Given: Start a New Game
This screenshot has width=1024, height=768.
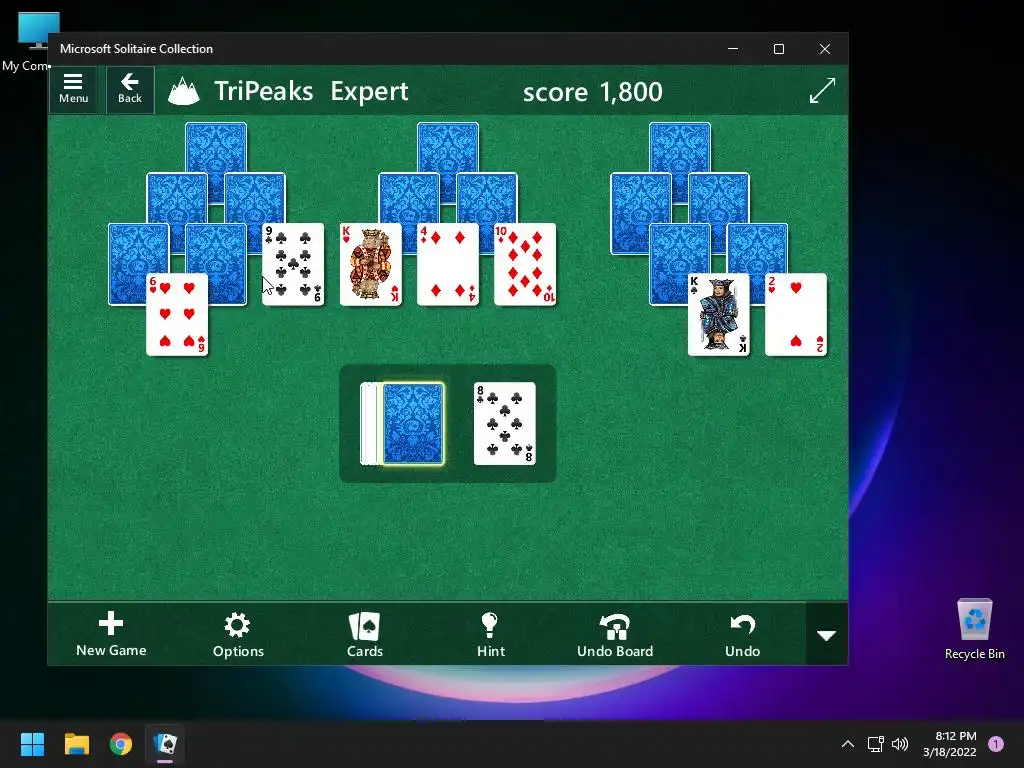Looking at the screenshot, I should pyautogui.click(x=111, y=634).
